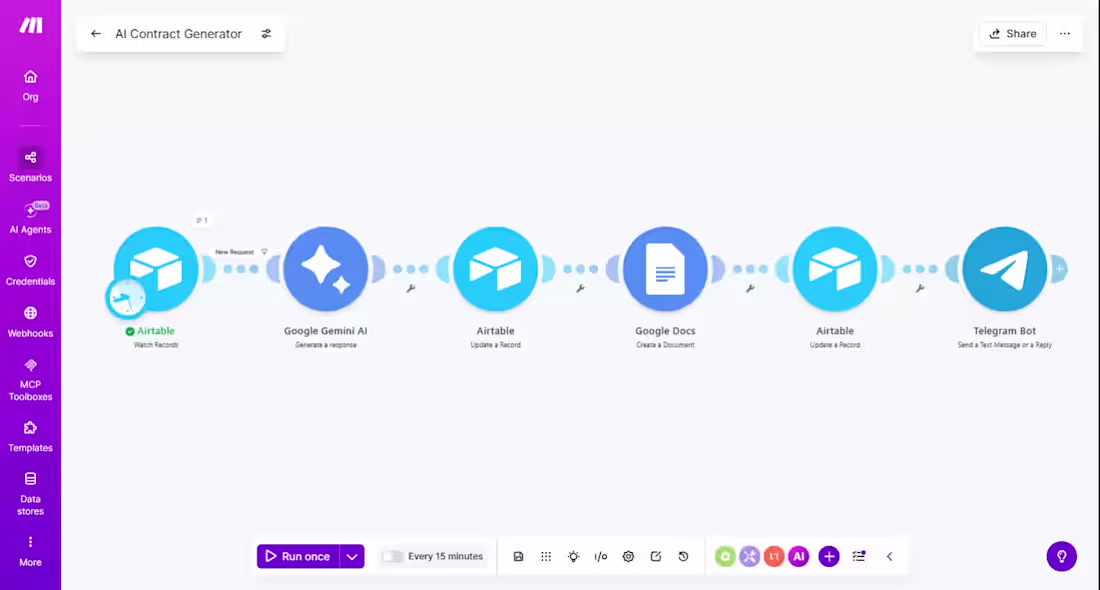Click Run once button
The height and width of the screenshot is (590, 1100).
point(298,556)
